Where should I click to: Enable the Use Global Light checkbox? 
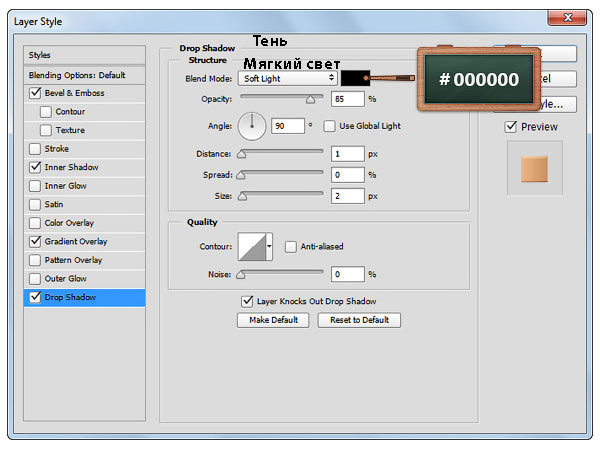click(329, 126)
